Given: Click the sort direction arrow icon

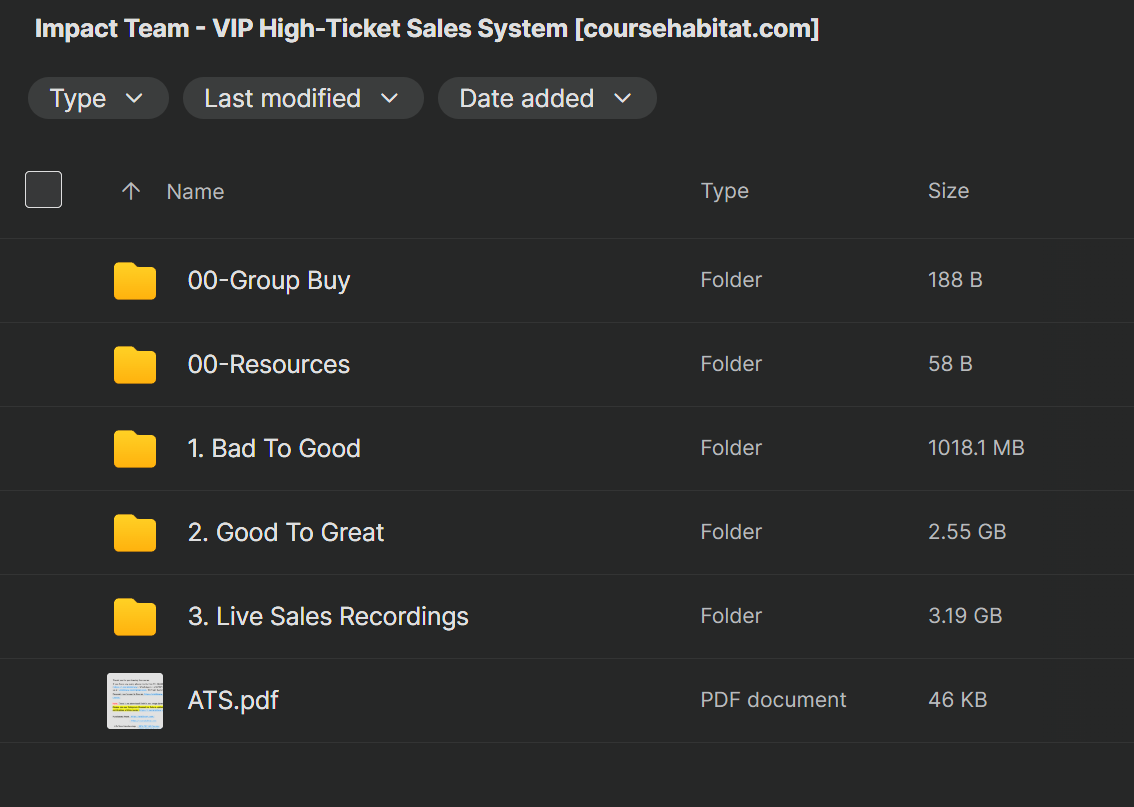Looking at the screenshot, I should pyautogui.click(x=130, y=191).
